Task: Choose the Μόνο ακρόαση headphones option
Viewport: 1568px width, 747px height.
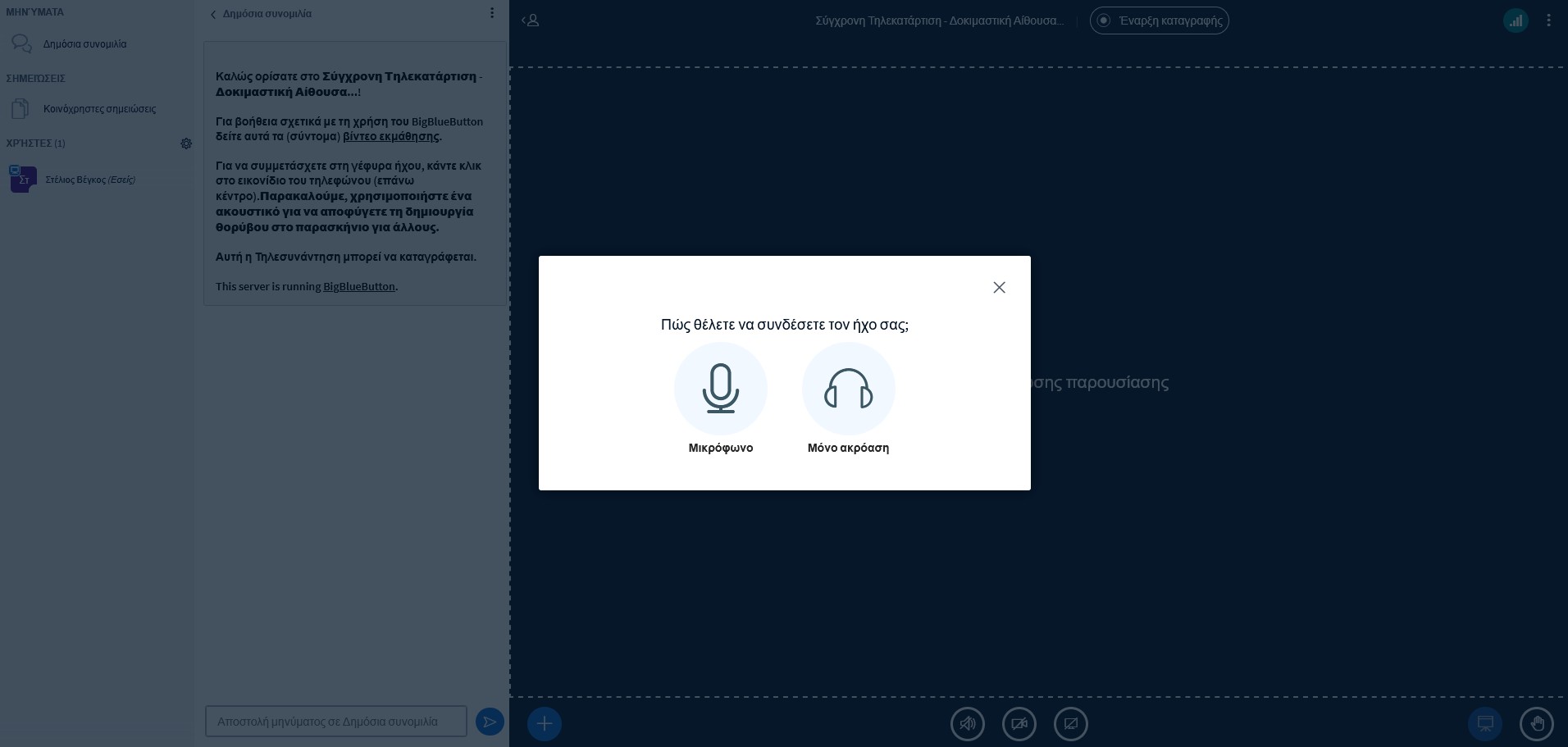Action: (848, 389)
